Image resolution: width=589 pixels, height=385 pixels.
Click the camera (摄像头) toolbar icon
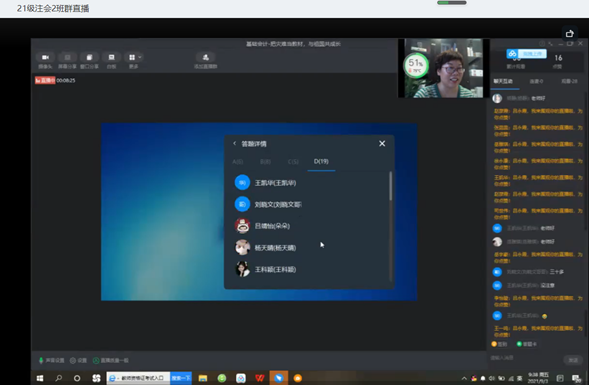coord(45,57)
